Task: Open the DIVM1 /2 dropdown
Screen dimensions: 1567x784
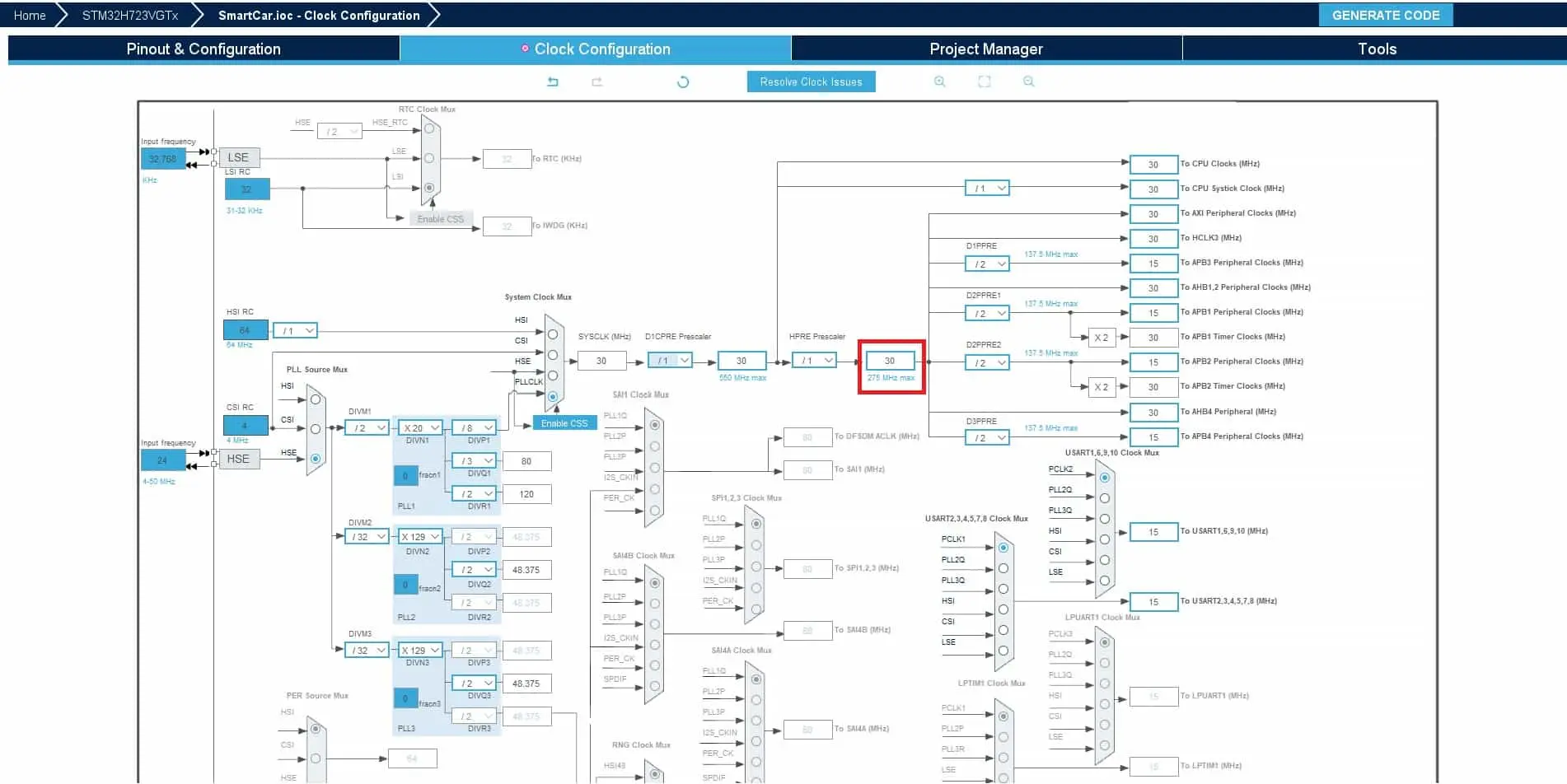Action: [367, 428]
